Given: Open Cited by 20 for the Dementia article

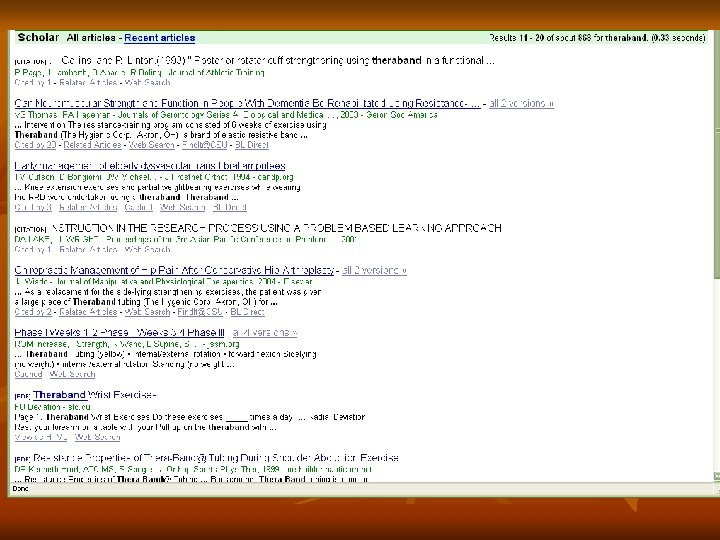Looking at the screenshot, I should pos(35,145).
